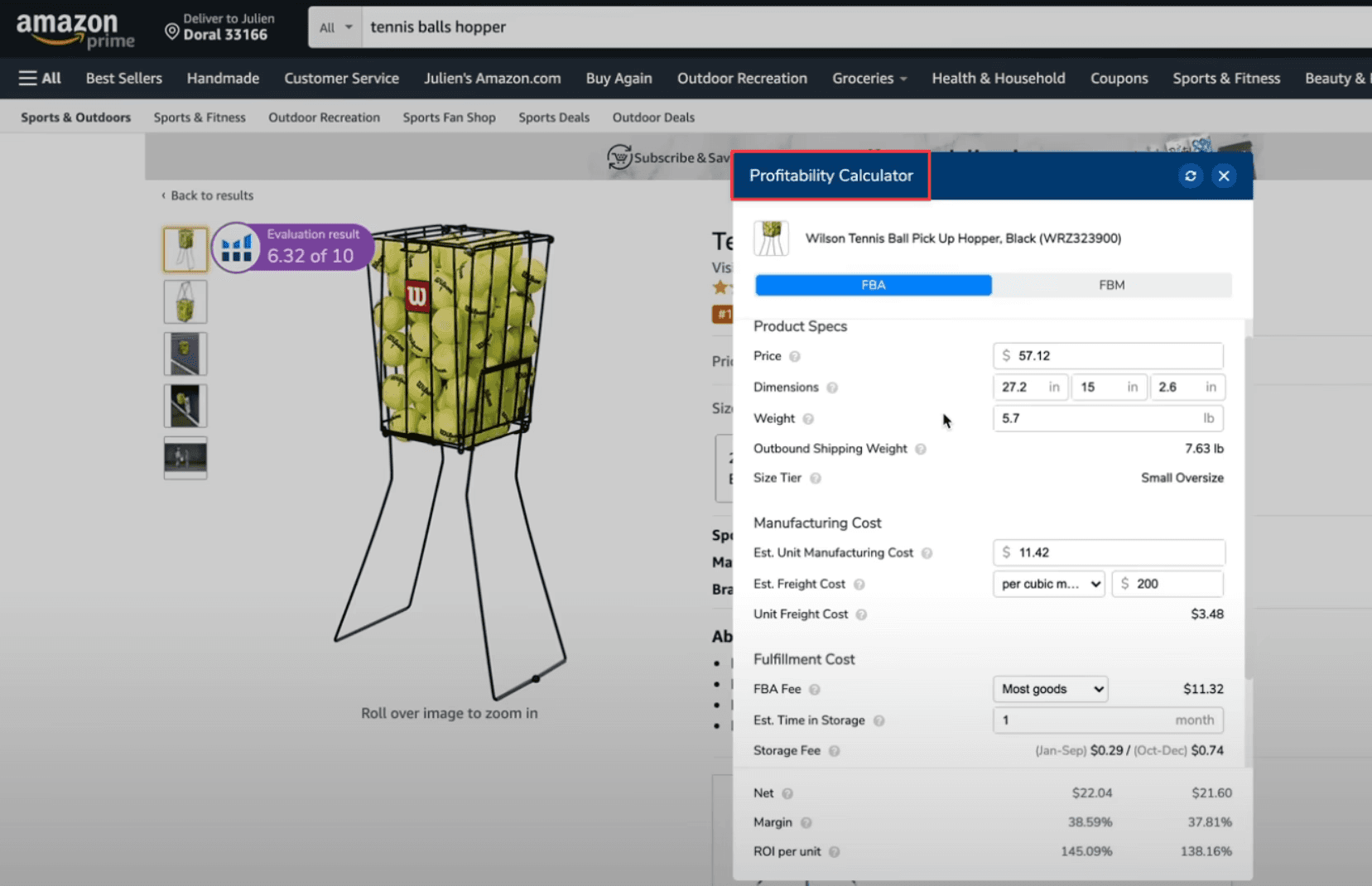Click the Est. Freight Cost help icon

859,585
